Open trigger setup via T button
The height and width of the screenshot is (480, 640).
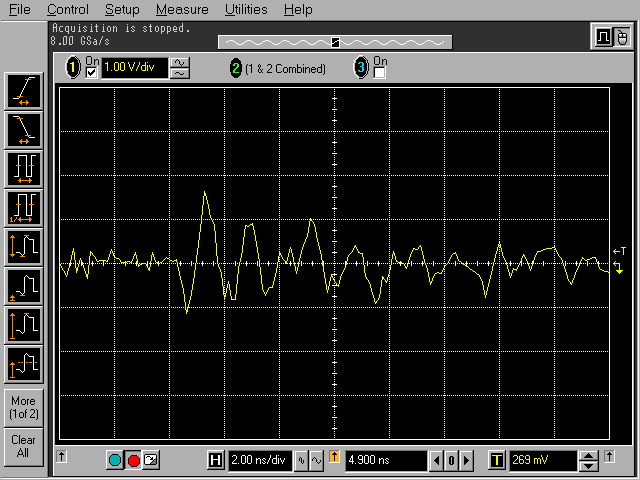pyautogui.click(x=497, y=460)
